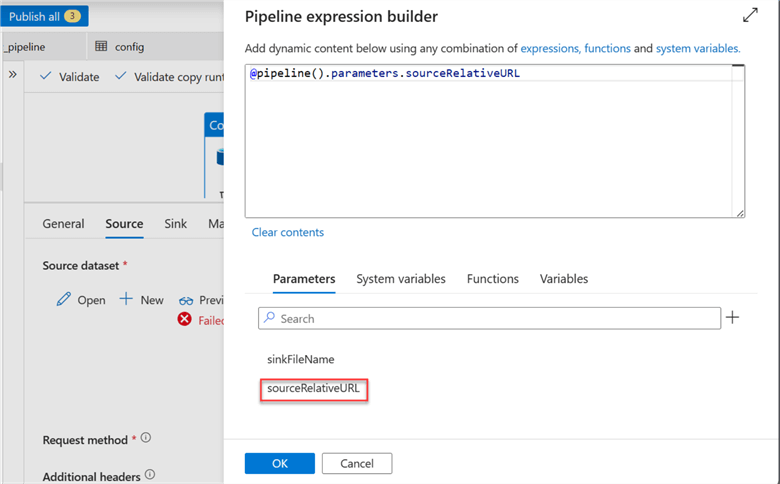Open the Functions tab

(x=492, y=279)
